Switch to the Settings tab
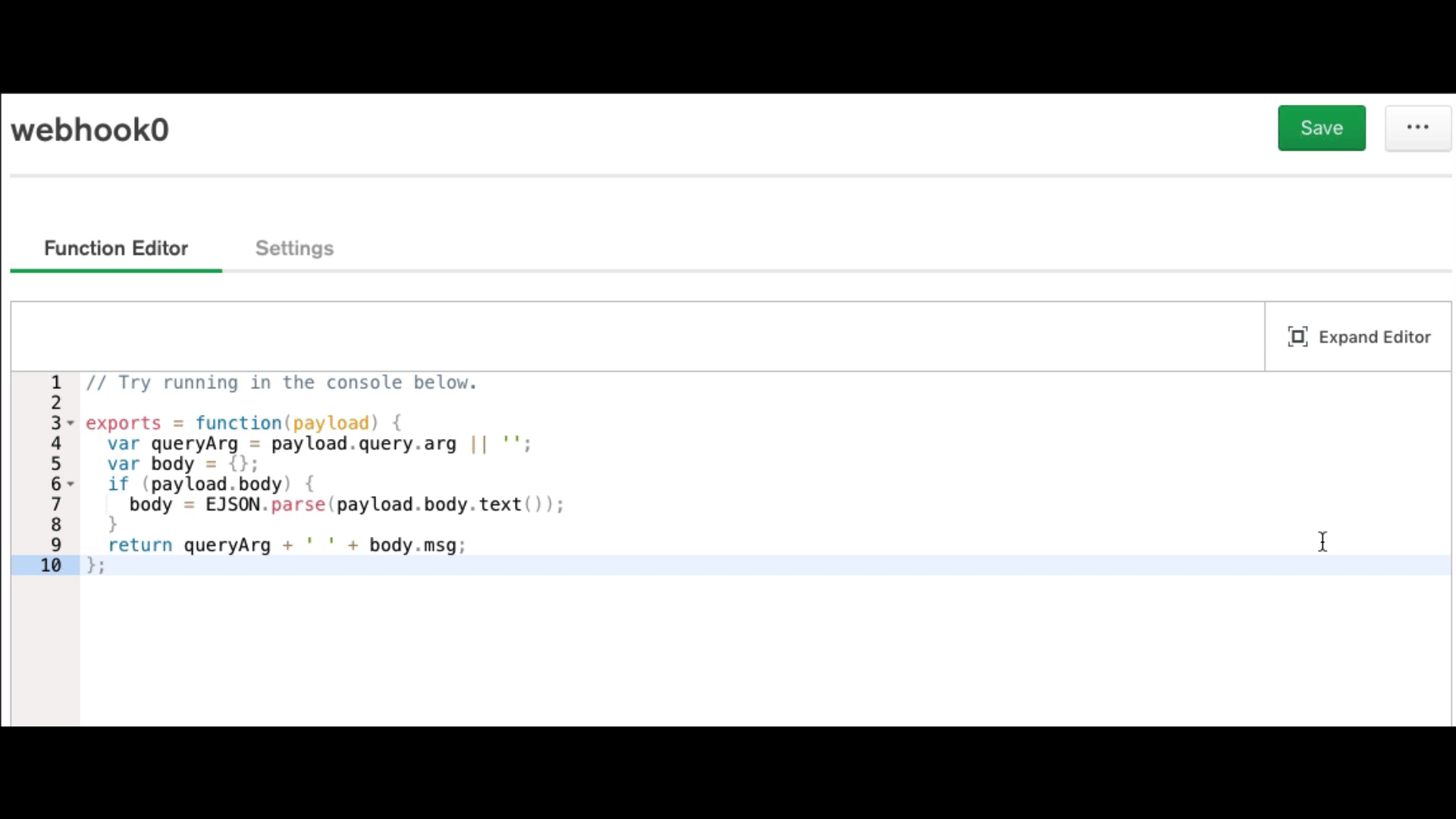1456x819 pixels. point(294,248)
